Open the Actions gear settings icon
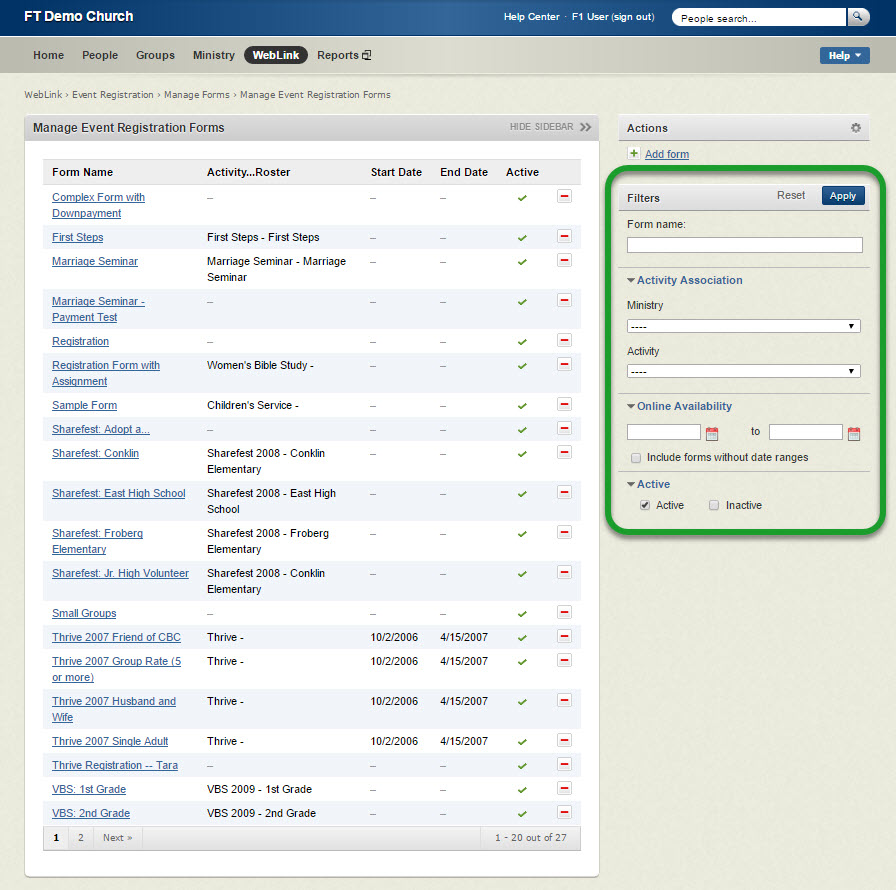Image resolution: width=896 pixels, height=890 pixels. [855, 128]
